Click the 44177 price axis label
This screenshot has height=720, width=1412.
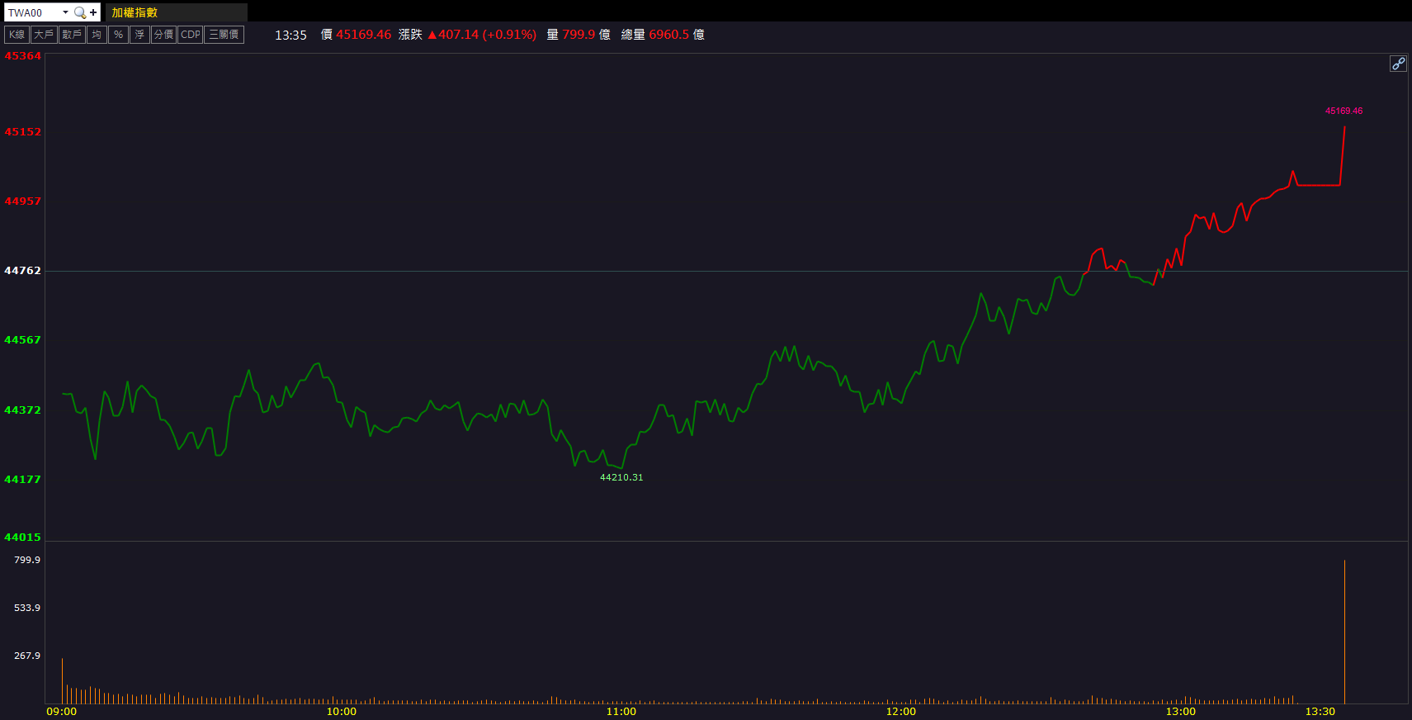23,479
